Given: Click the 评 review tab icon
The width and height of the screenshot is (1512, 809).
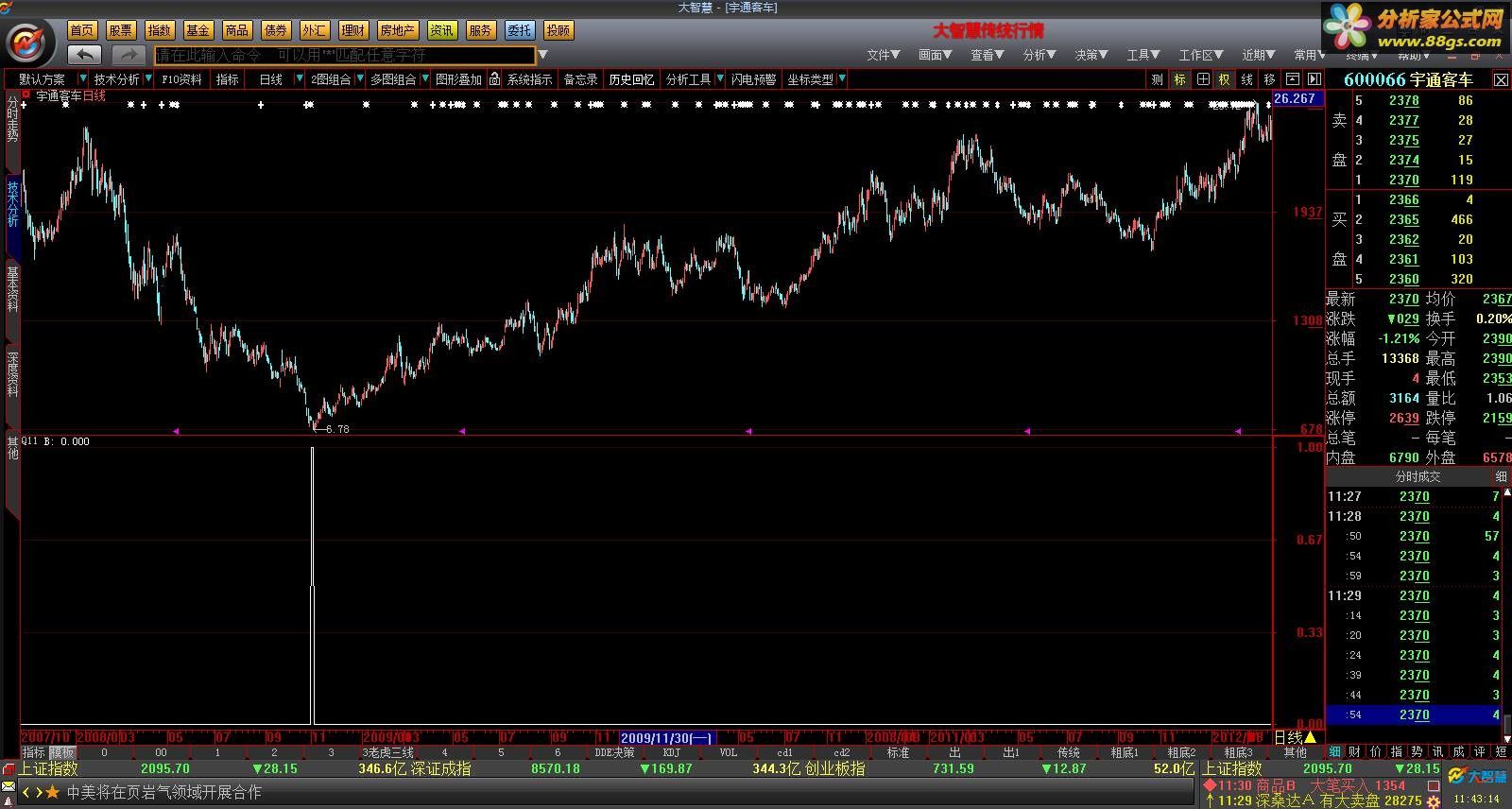Looking at the screenshot, I should coord(1480,752).
